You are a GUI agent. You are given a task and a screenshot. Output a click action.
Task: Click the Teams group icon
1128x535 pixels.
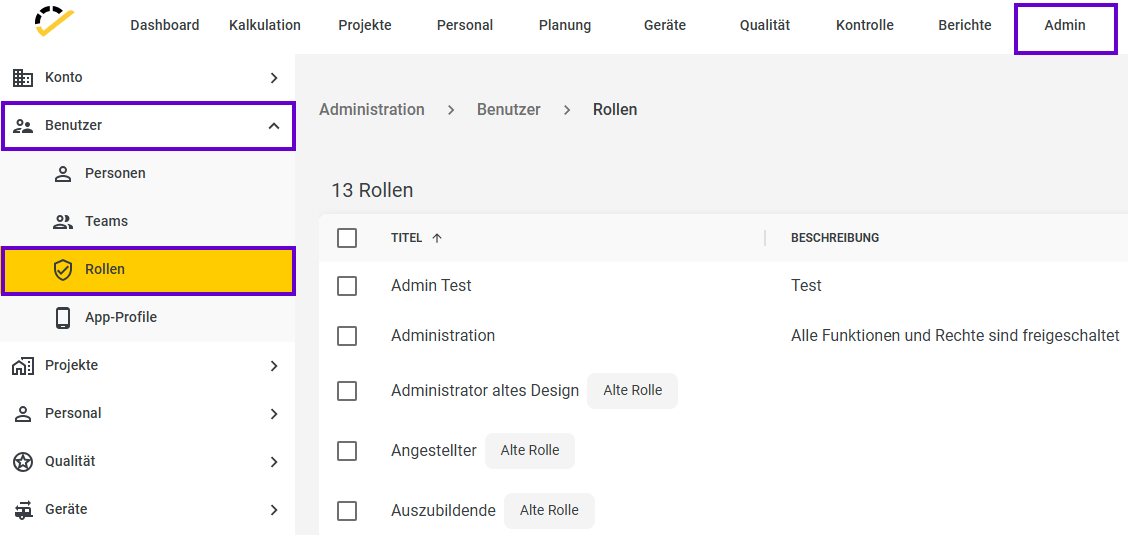tap(63, 221)
